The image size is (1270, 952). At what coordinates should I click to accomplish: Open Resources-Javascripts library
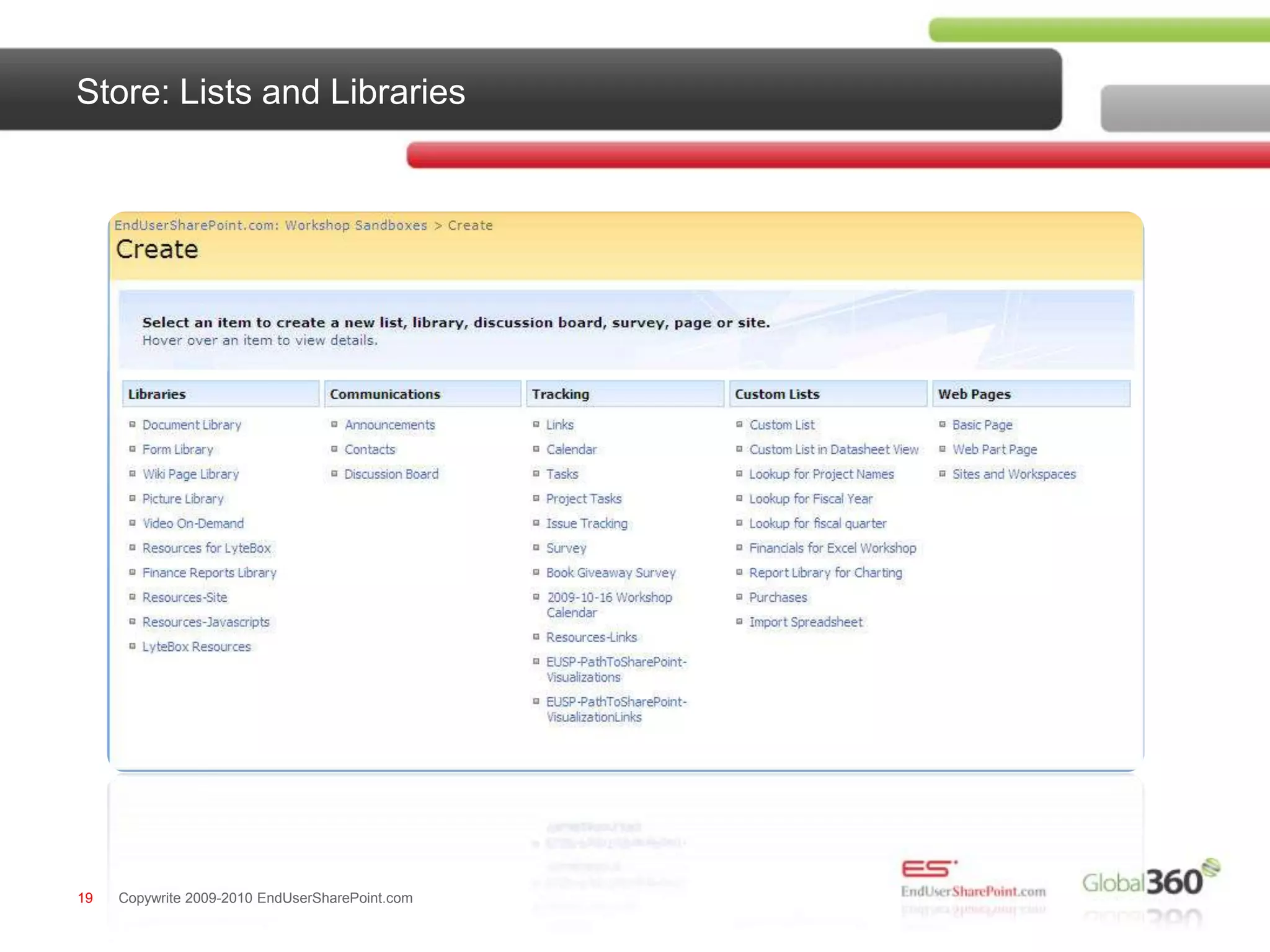pyautogui.click(x=206, y=622)
